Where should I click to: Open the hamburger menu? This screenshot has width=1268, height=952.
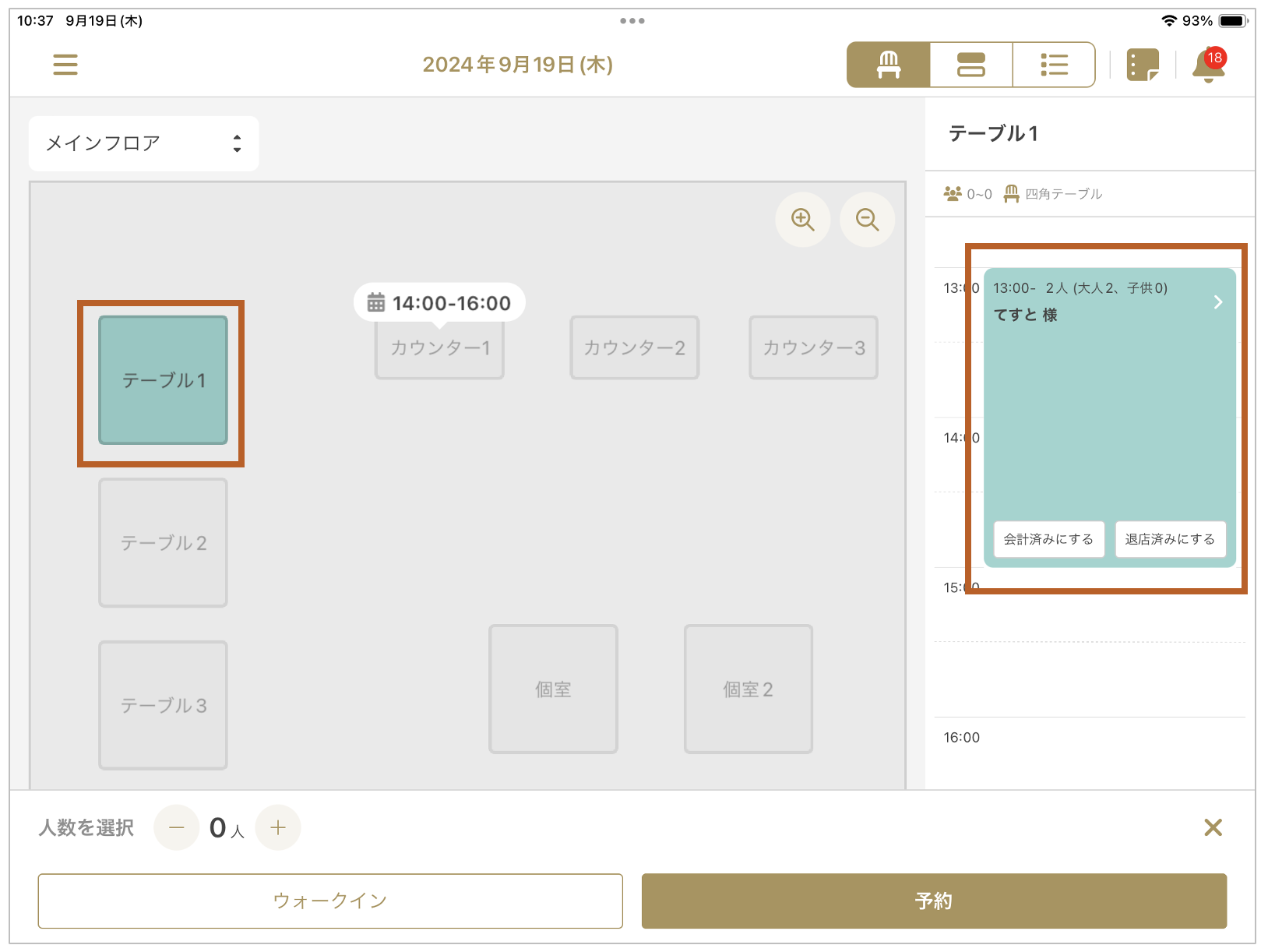[x=65, y=65]
